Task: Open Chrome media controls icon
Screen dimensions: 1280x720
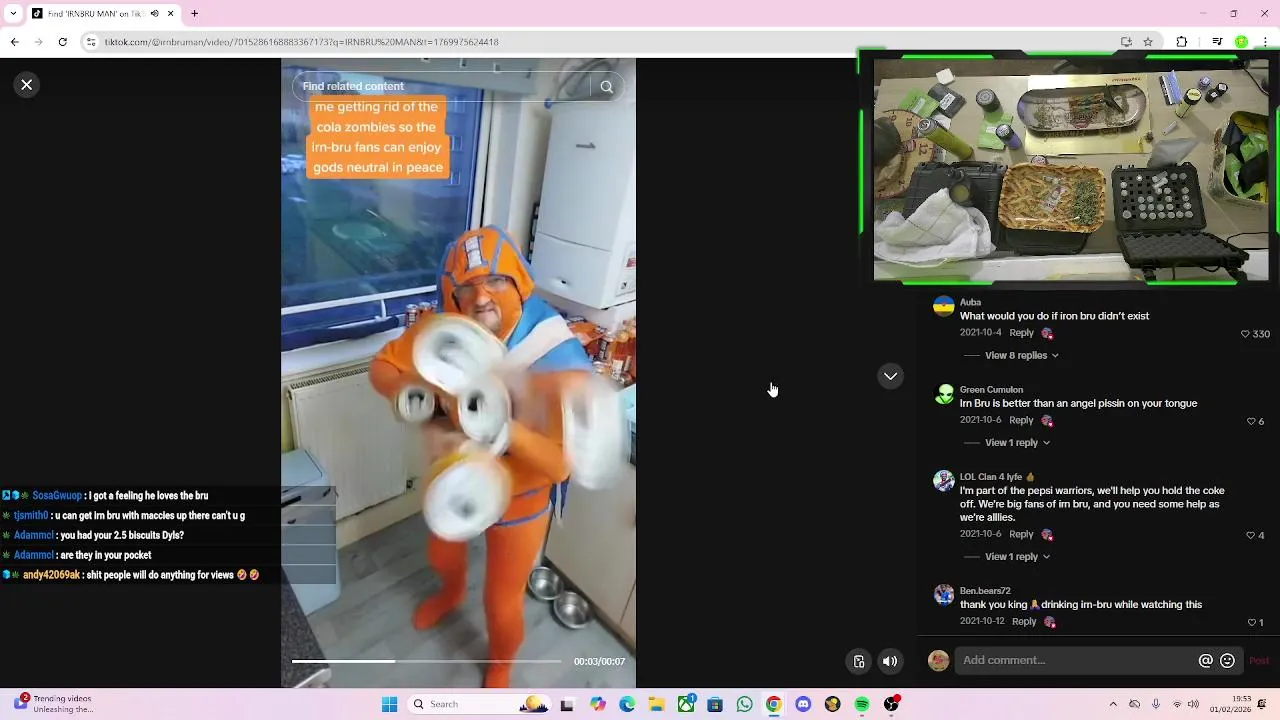Action: pos(1217,42)
